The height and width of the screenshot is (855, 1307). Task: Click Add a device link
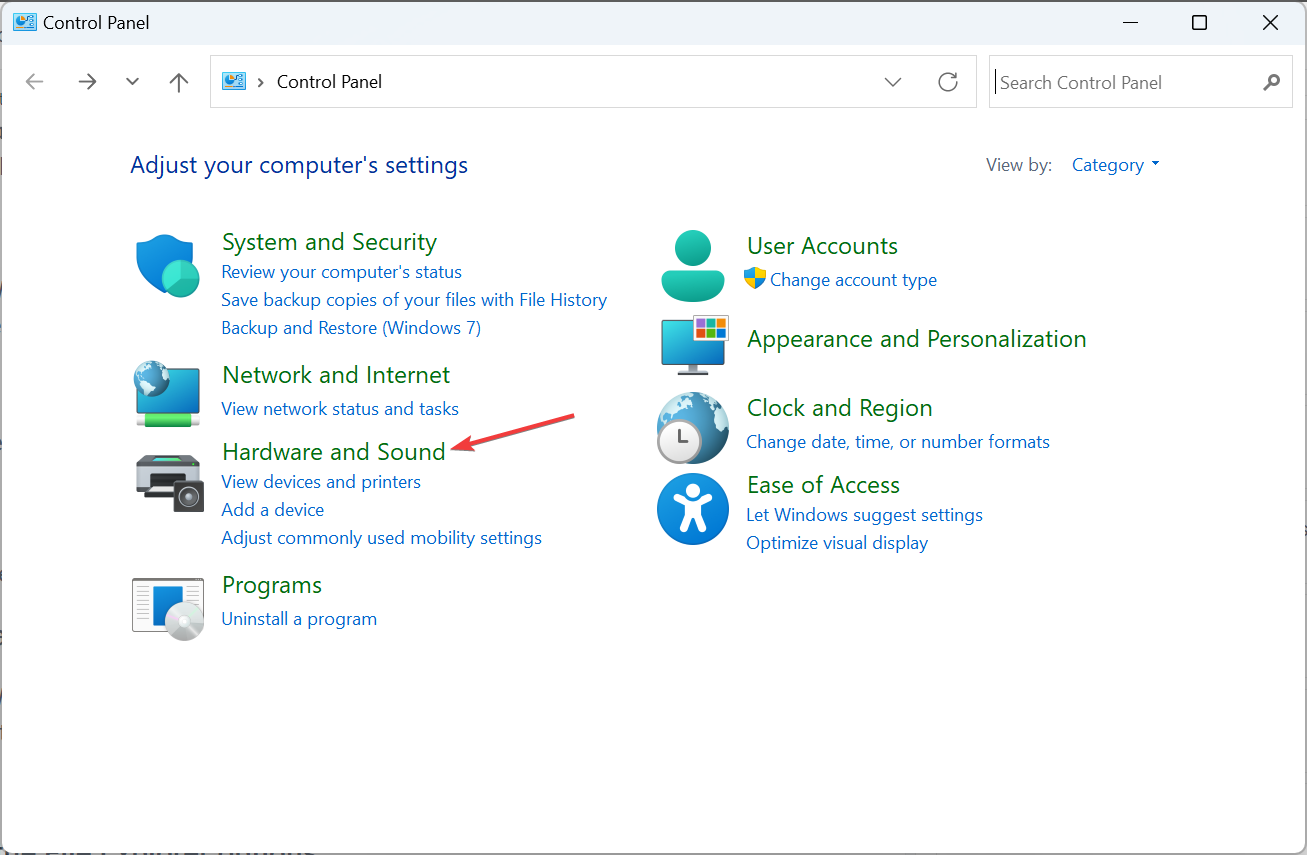(273, 510)
